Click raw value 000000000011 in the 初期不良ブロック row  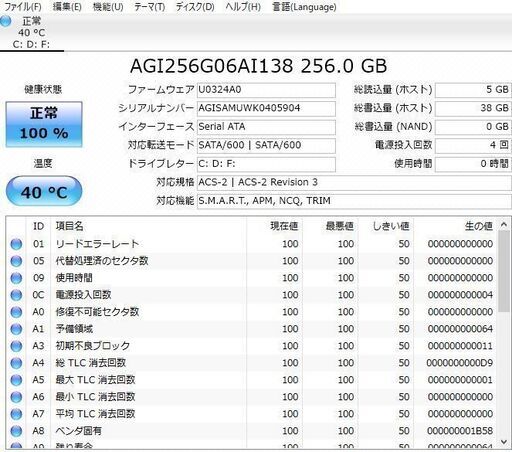460,346
